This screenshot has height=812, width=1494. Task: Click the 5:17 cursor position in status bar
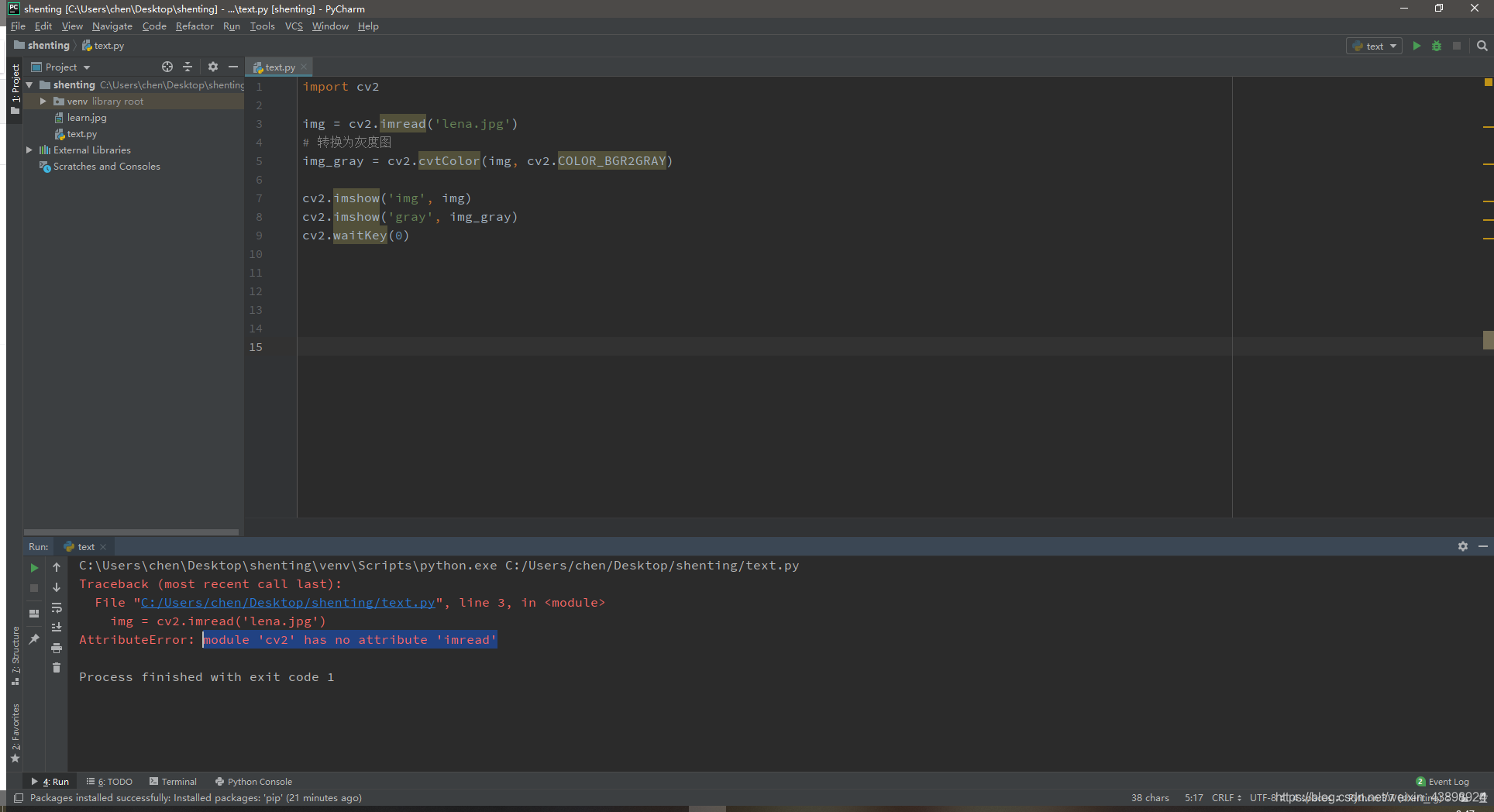[x=1193, y=798]
